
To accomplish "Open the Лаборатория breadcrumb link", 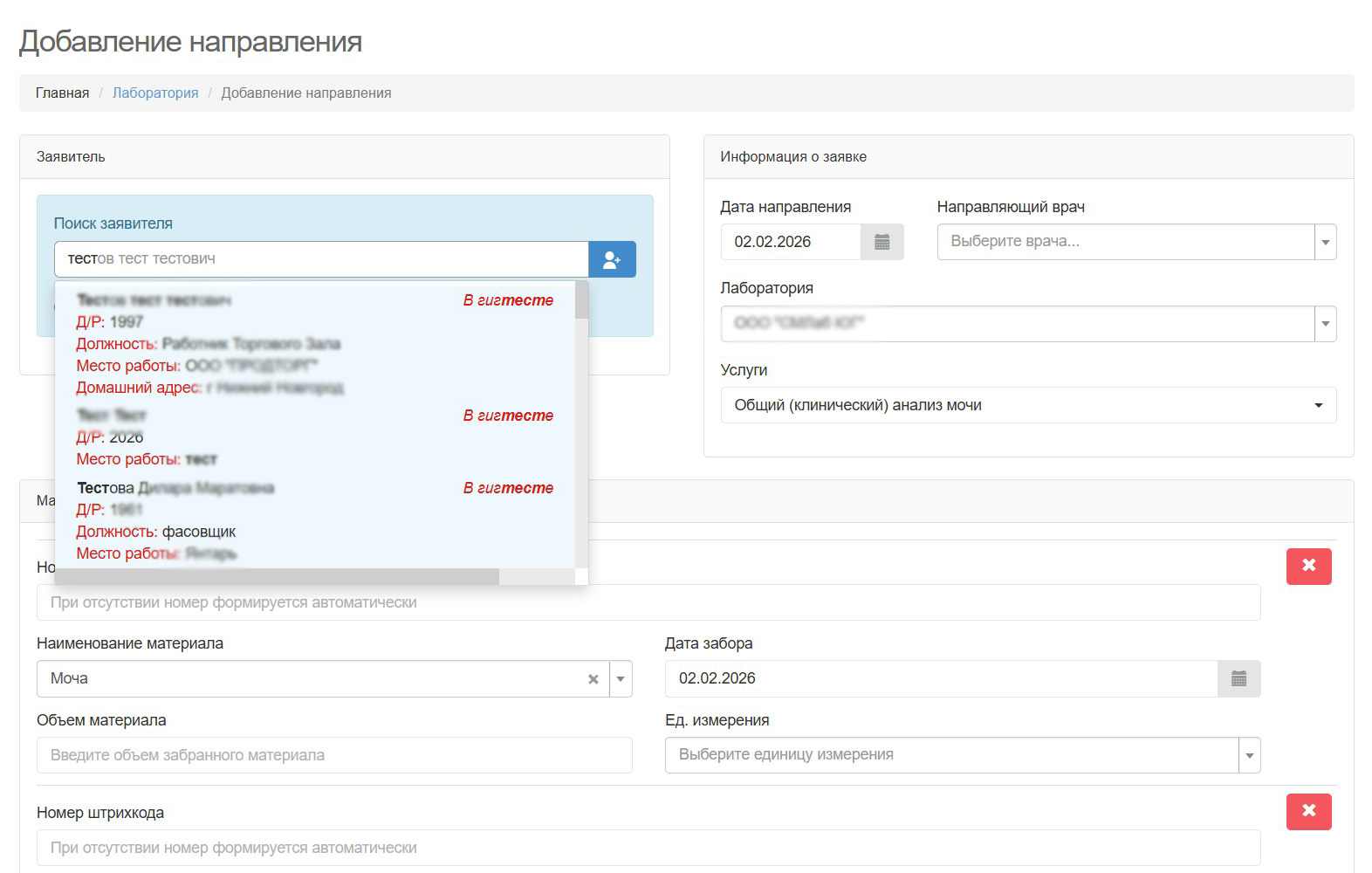I will (x=155, y=93).
